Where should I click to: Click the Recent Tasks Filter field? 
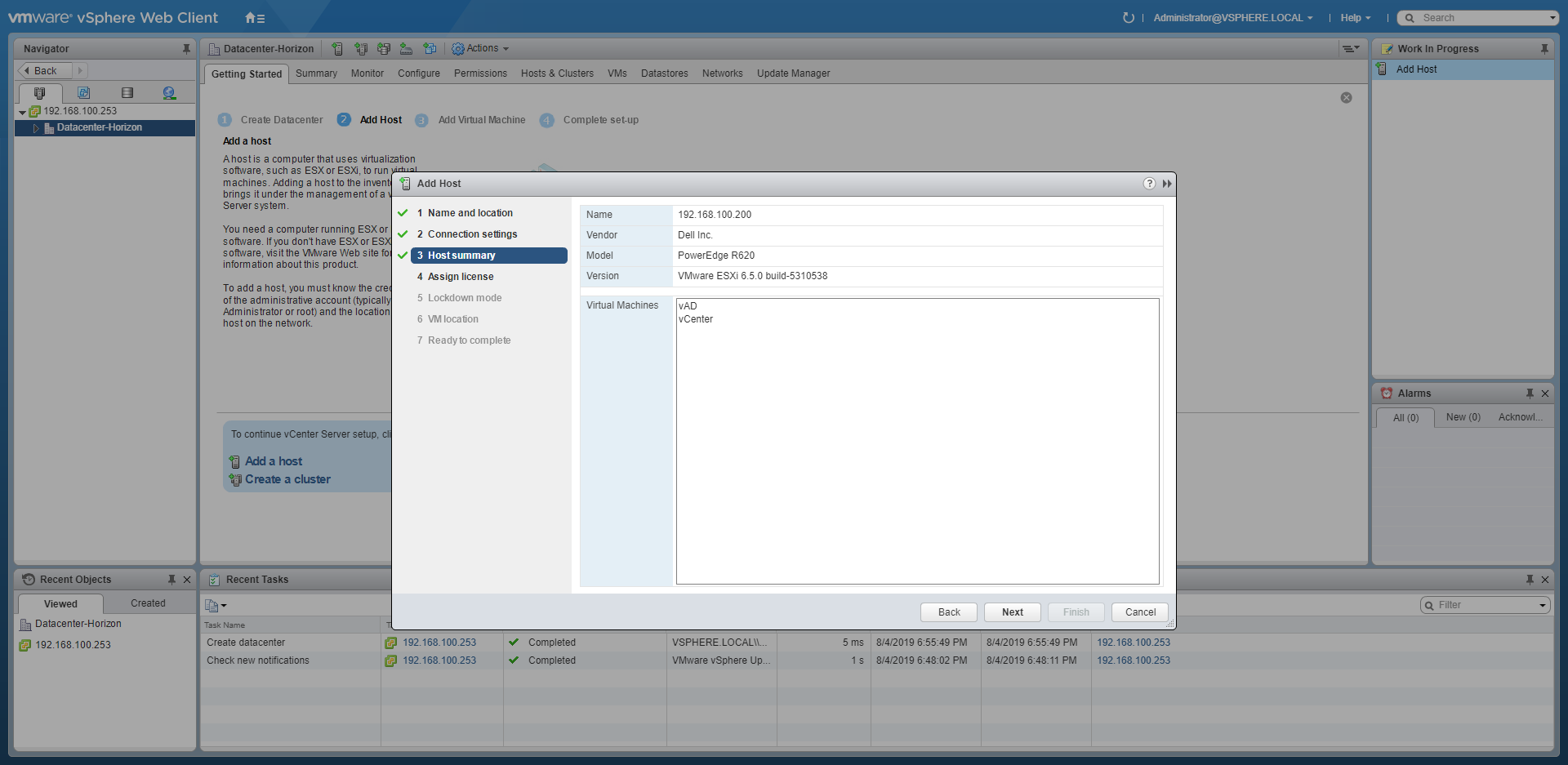[x=1482, y=605]
